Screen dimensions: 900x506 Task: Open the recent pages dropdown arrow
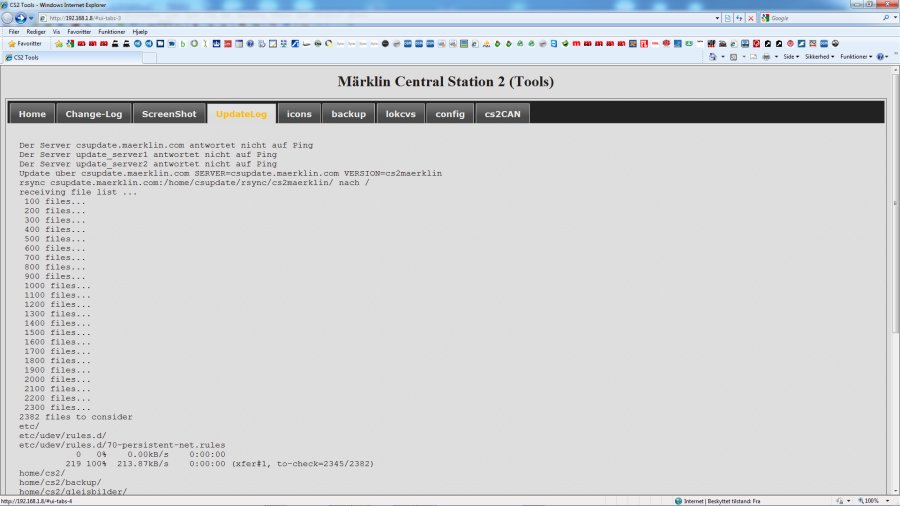(x=31, y=18)
